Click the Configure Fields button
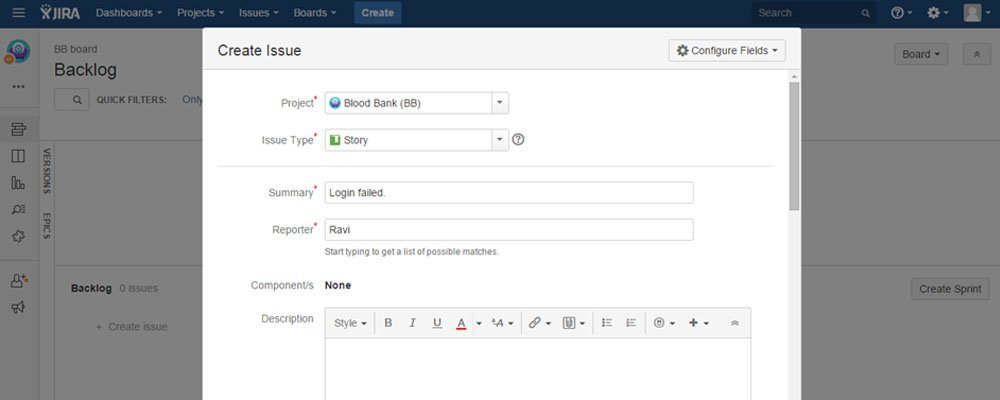Viewport: 1000px width, 400px height. coord(727,50)
